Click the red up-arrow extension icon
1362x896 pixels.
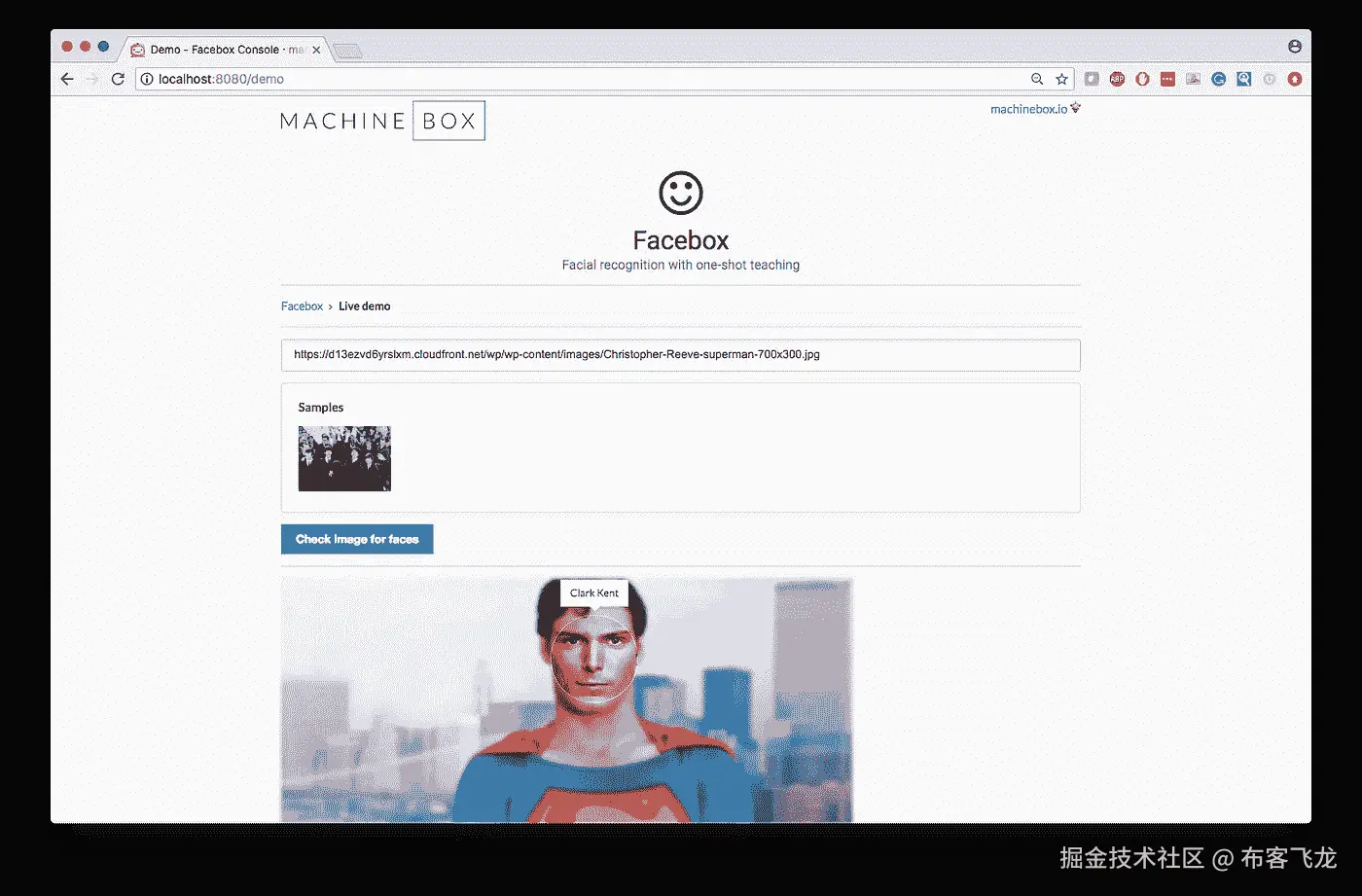1294,79
